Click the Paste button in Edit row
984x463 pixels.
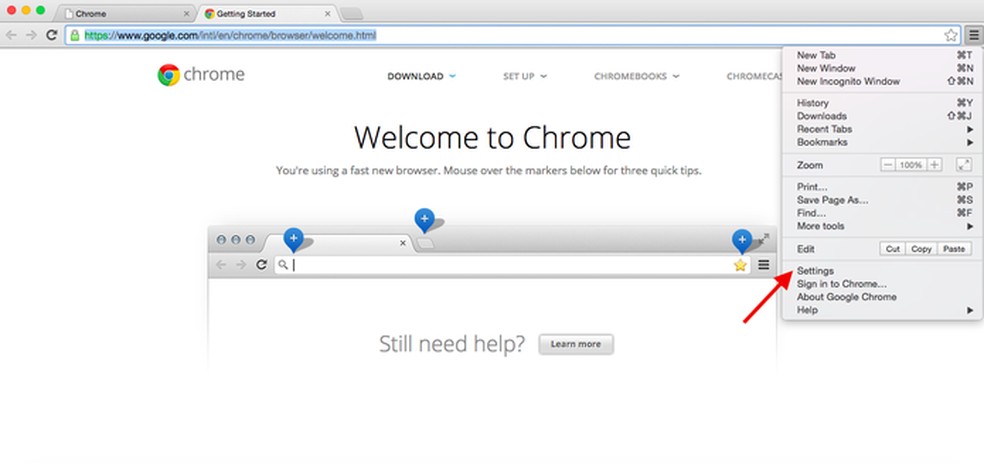954,249
